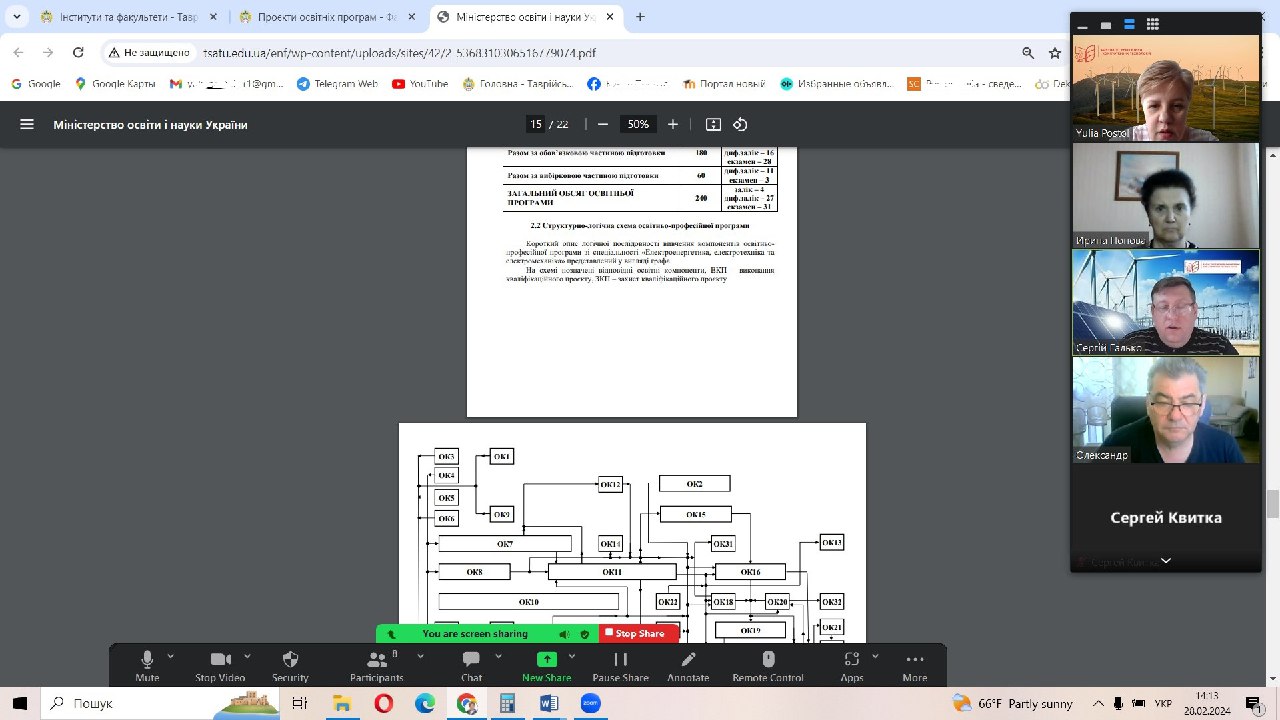Viewport: 1280px width, 720px height.
Task: Expand the audio options arrow beside Mute
Action: point(170,657)
